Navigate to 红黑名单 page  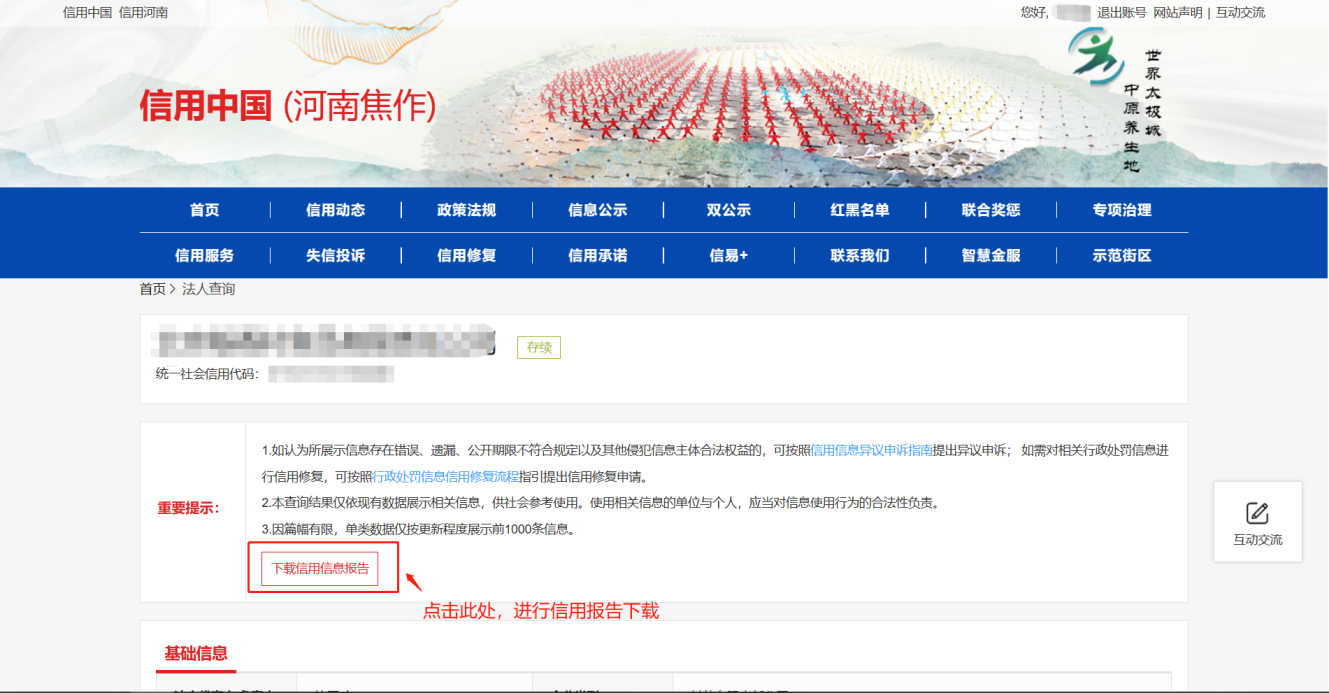[x=859, y=210]
